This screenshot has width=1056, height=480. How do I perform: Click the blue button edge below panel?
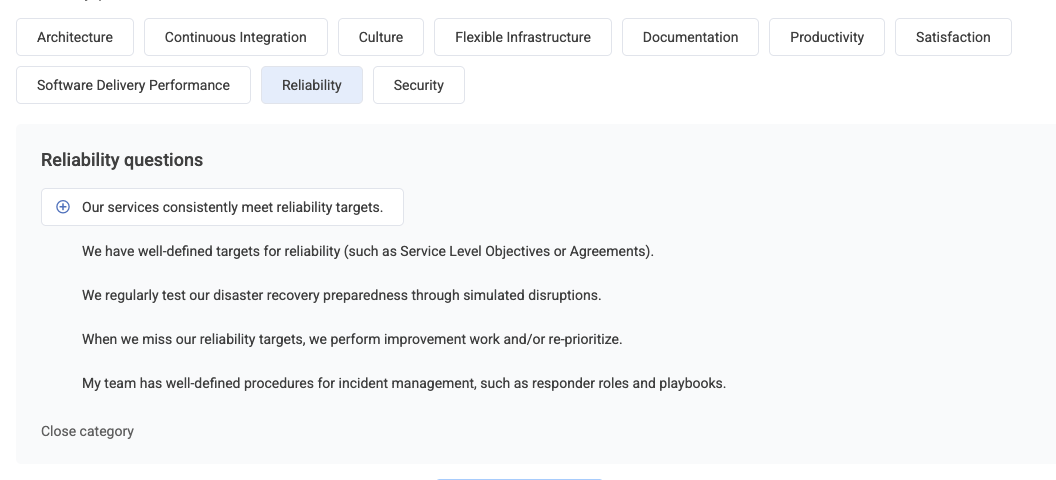(519, 479)
